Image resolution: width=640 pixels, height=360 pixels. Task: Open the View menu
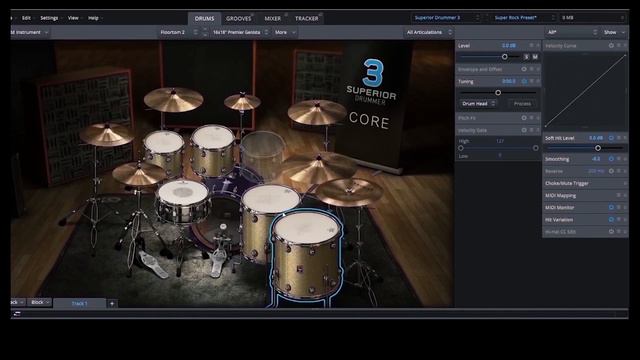73,18
